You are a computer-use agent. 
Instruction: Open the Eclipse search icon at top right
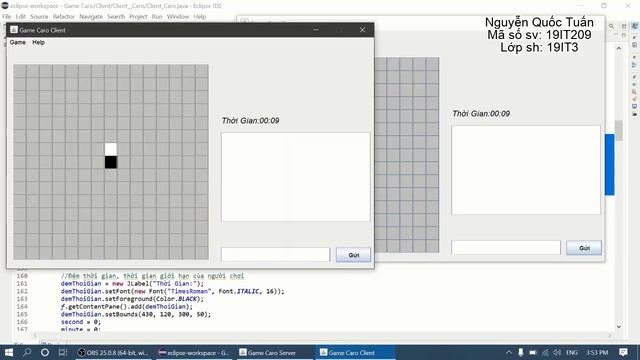pos(611,26)
